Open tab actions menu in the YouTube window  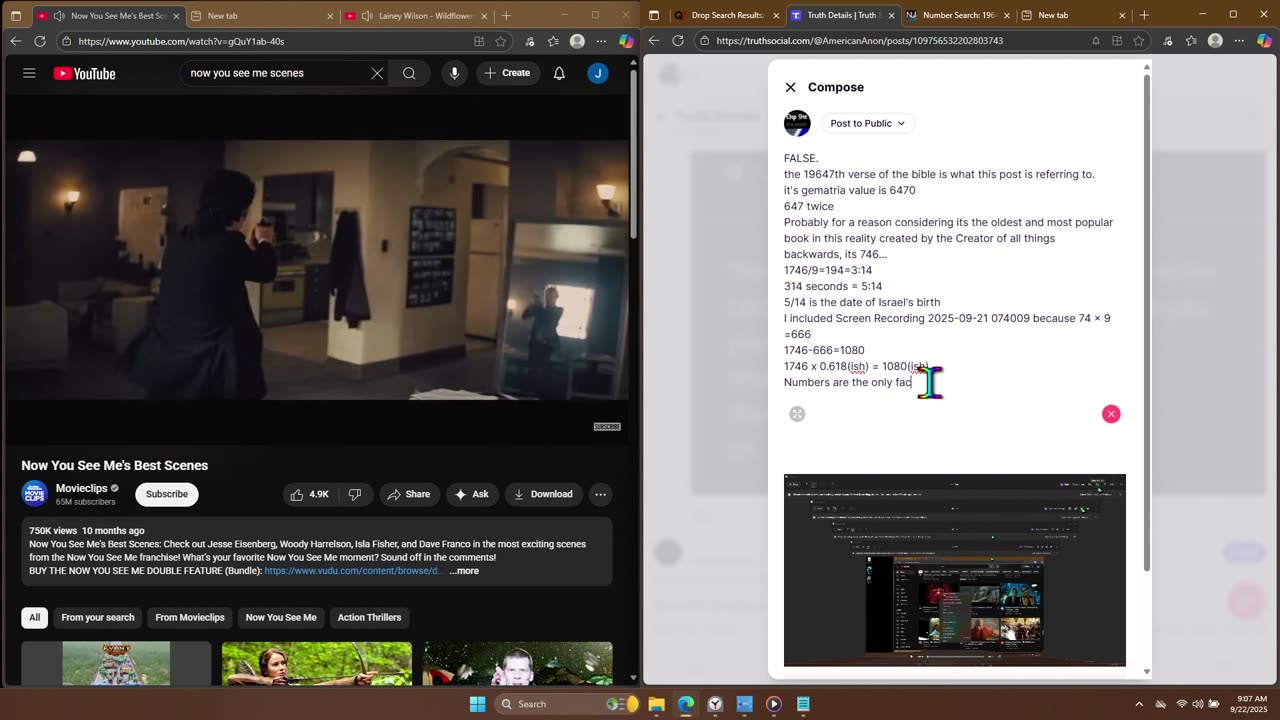[15, 15]
